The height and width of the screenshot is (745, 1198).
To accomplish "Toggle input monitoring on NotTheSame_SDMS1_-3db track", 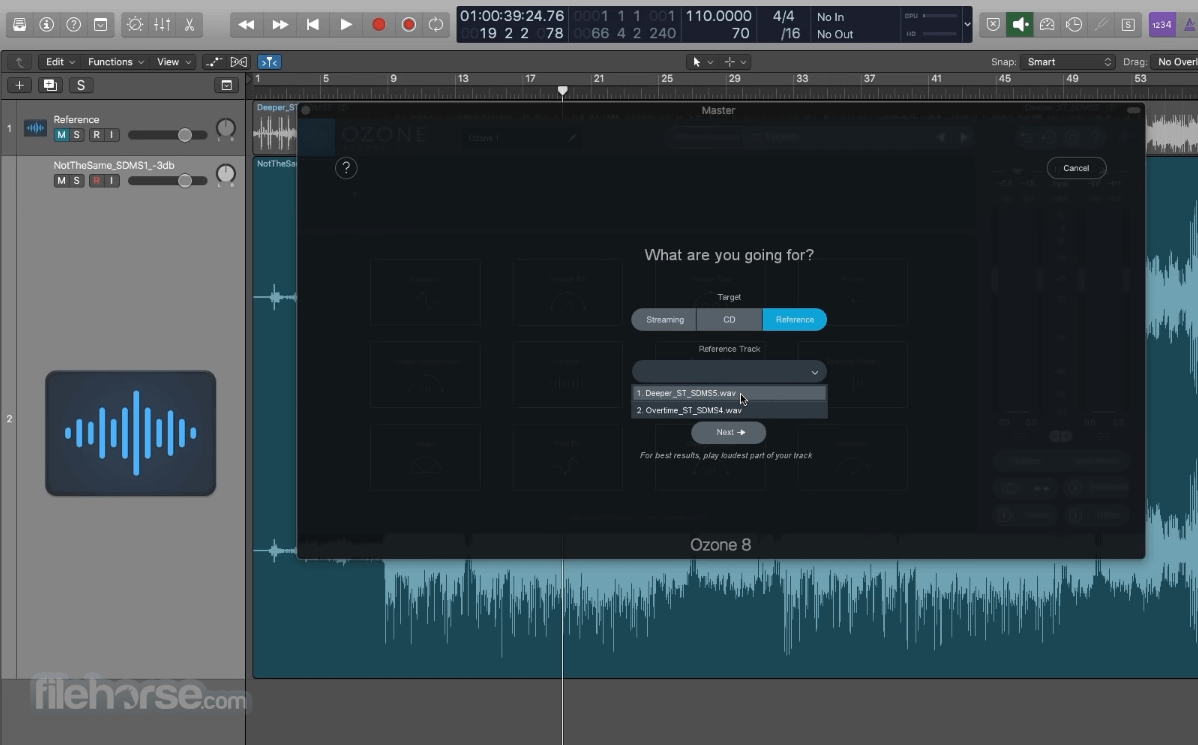I will tap(112, 181).
